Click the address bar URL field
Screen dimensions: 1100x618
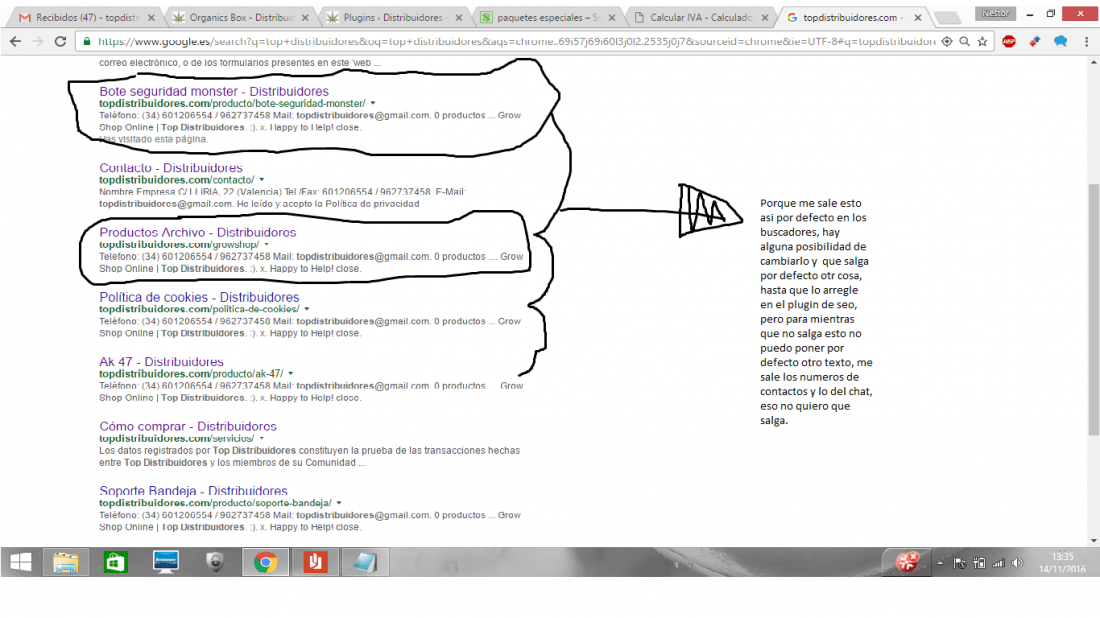coord(516,41)
